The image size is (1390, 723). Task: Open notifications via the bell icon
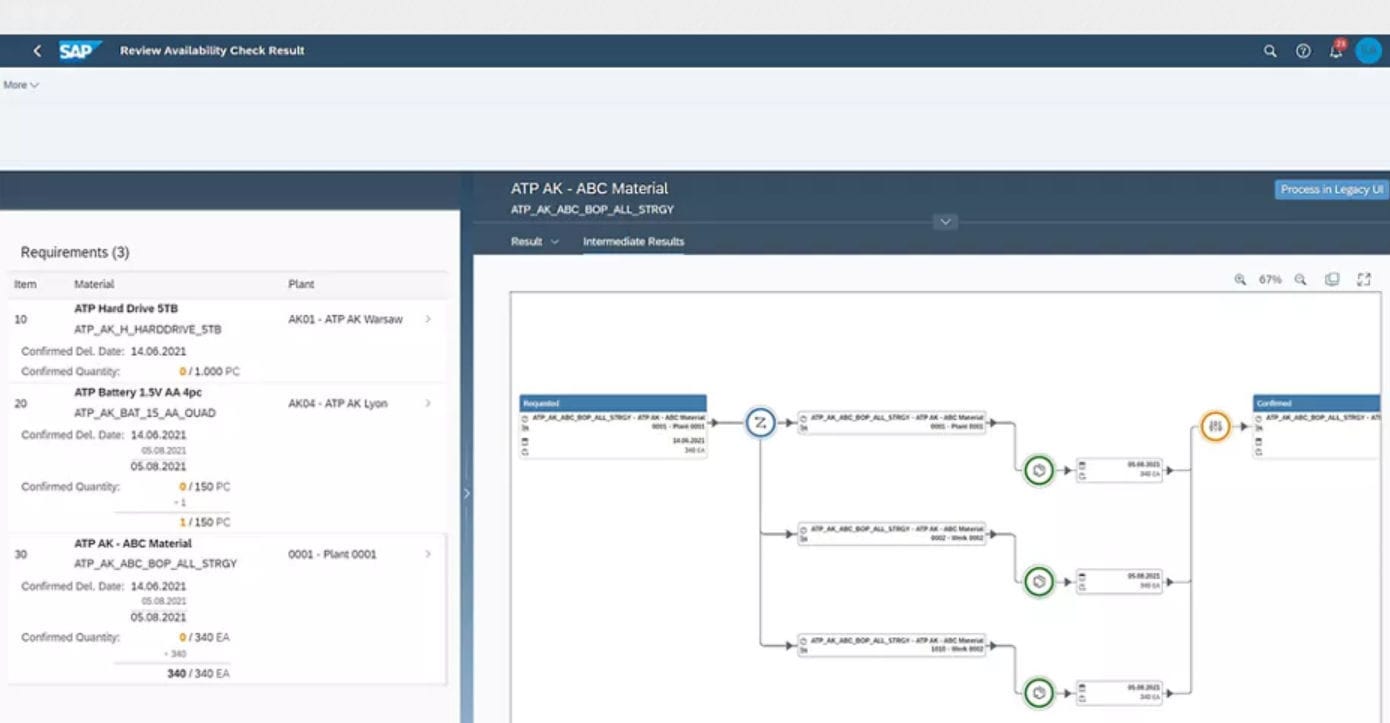1337,50
